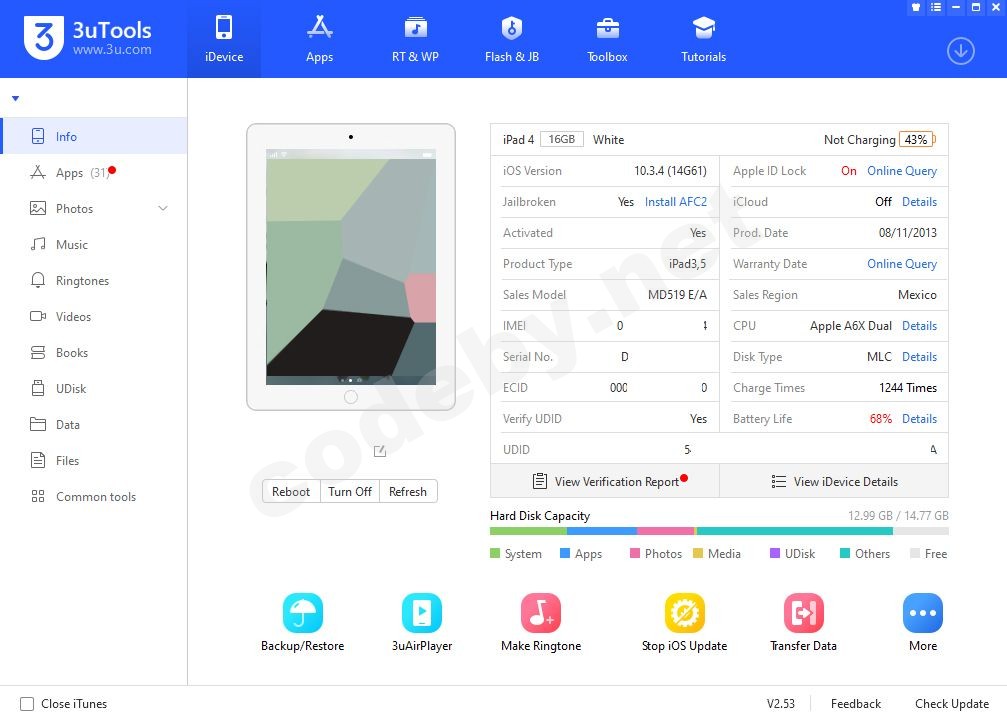Select Info in the sidebar
Image resolution: width=1007 pixels, height=720 pixels.
point(94,136)
